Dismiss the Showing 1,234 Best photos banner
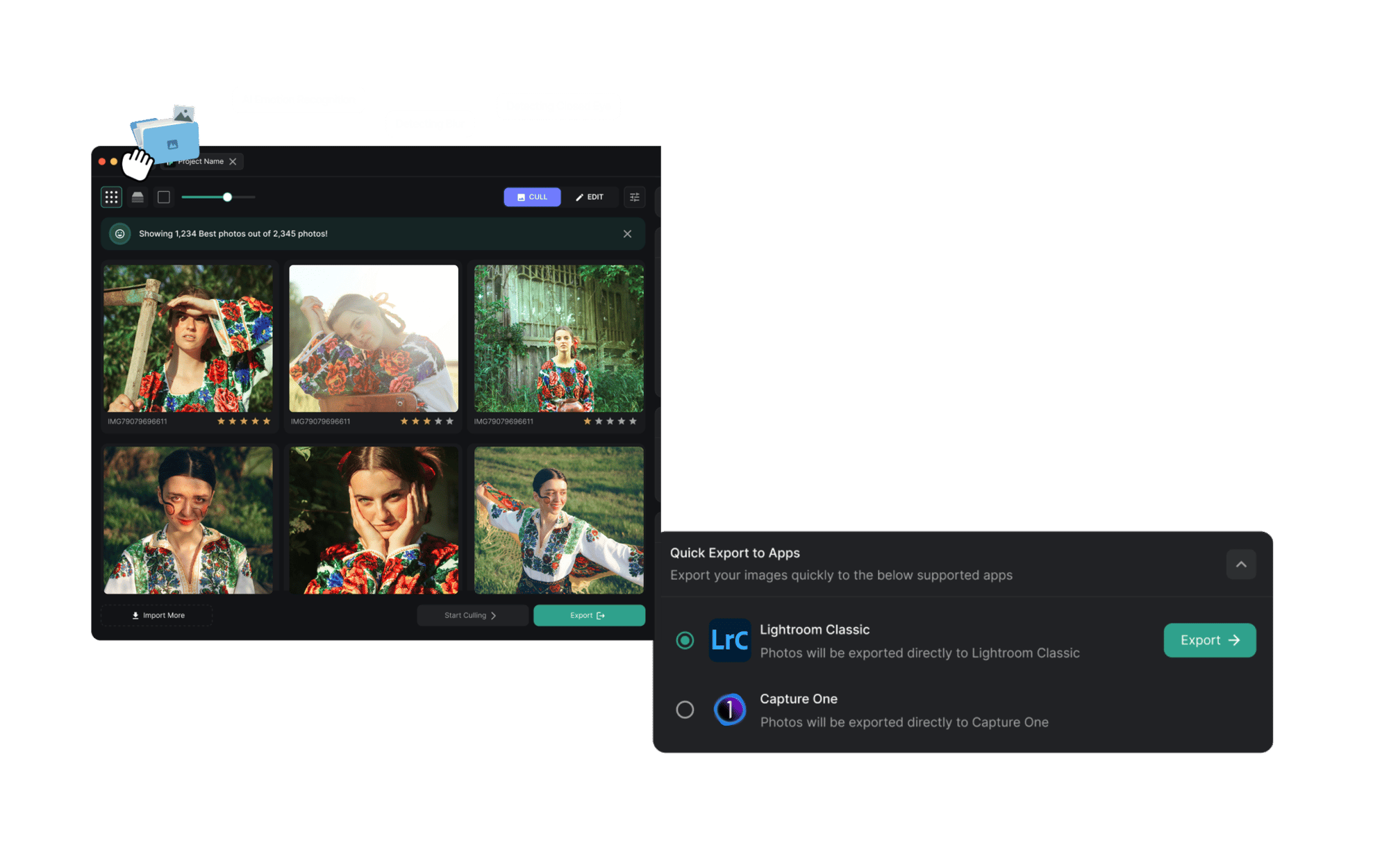This screenshot has width=1389, height=868. click(x=627, y=234)
